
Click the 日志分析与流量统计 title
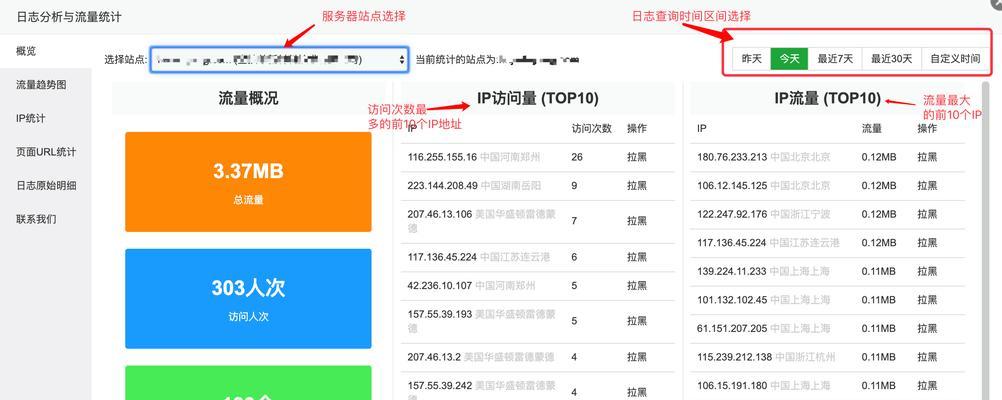point(69,17)
